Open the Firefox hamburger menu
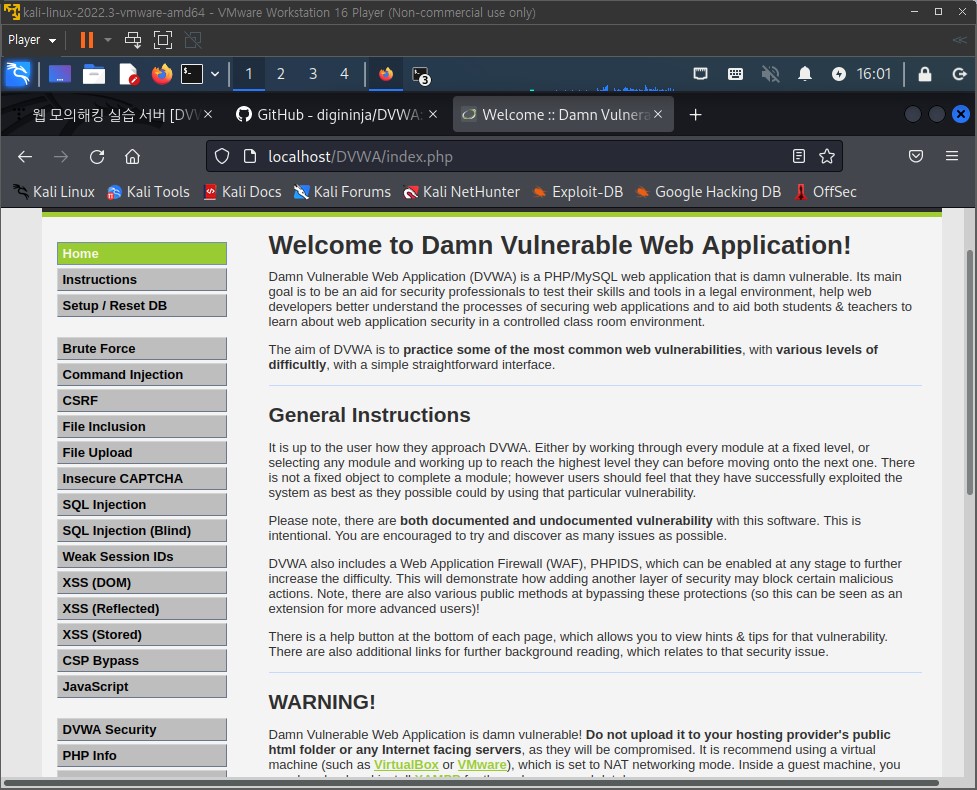 951,156
